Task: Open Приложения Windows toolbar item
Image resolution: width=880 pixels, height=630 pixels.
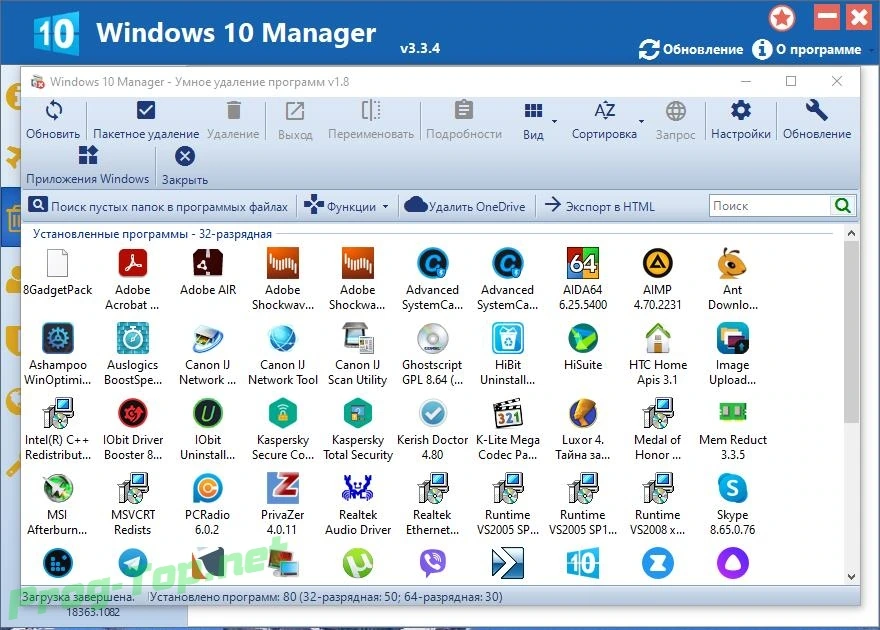Action: point(88,165)
